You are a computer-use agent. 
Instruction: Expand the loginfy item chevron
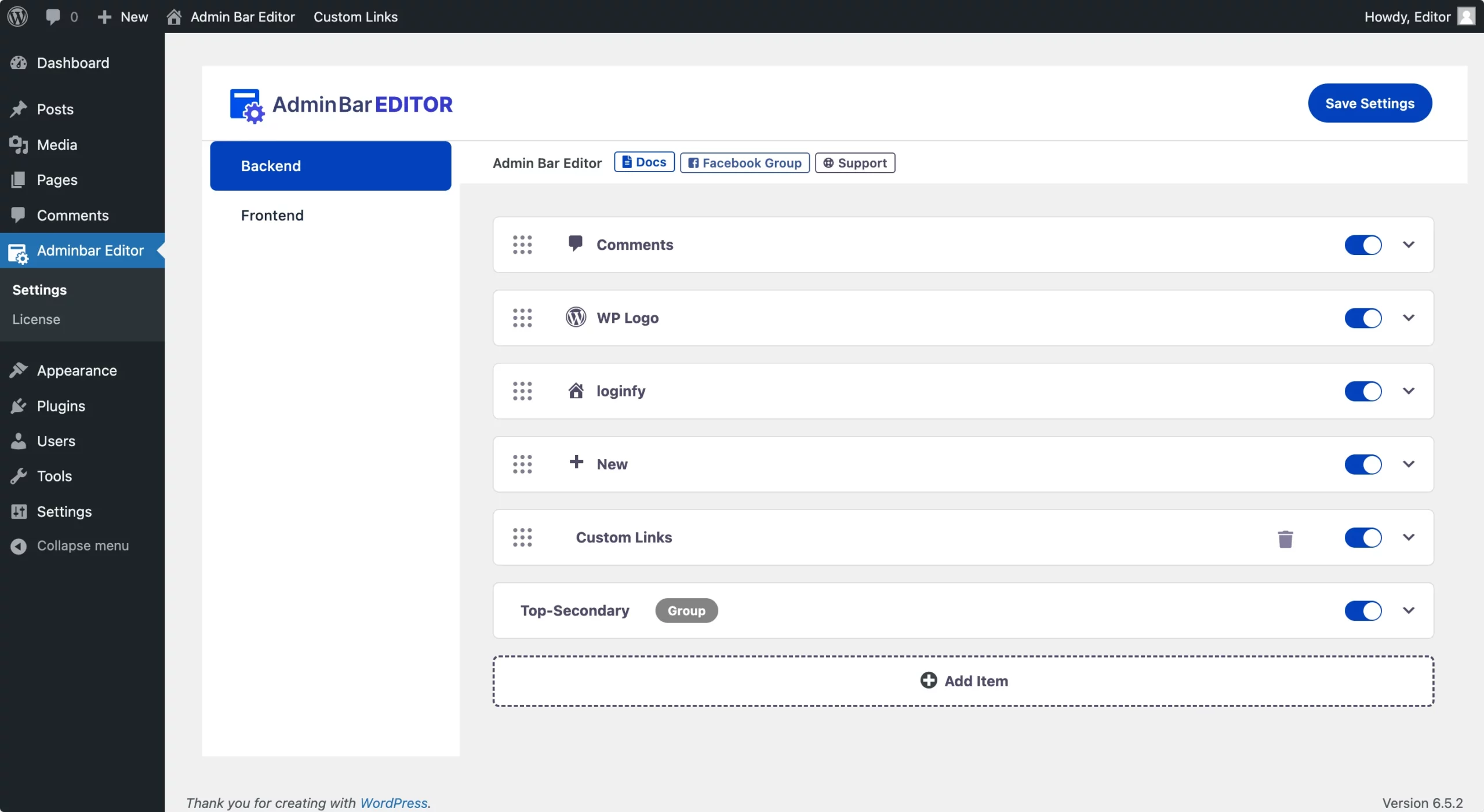[1409, 391]
